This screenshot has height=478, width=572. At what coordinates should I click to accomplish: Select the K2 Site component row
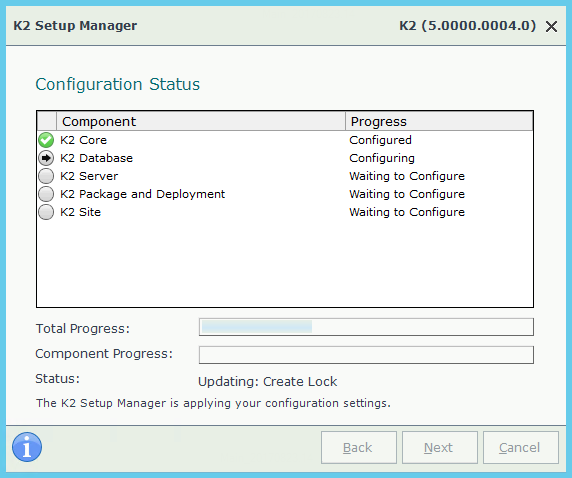coord(285,212)
